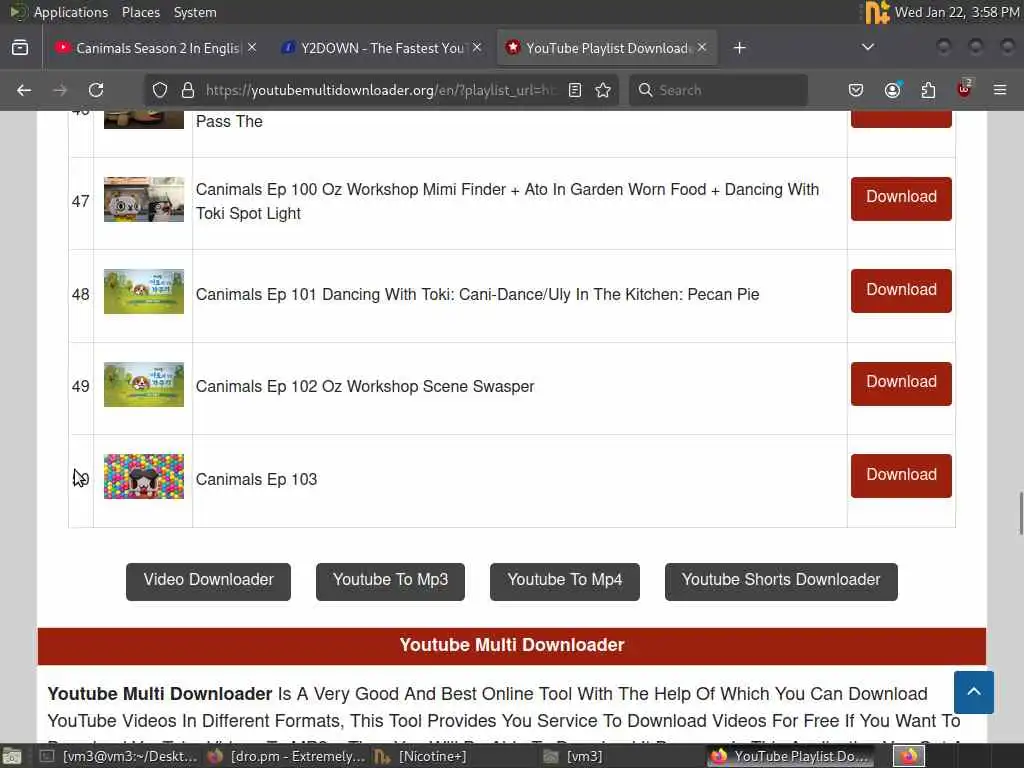Viewport: 1024px width, 768px height.
Task: Download Canimals Ep 101
Action: (901, 291)
